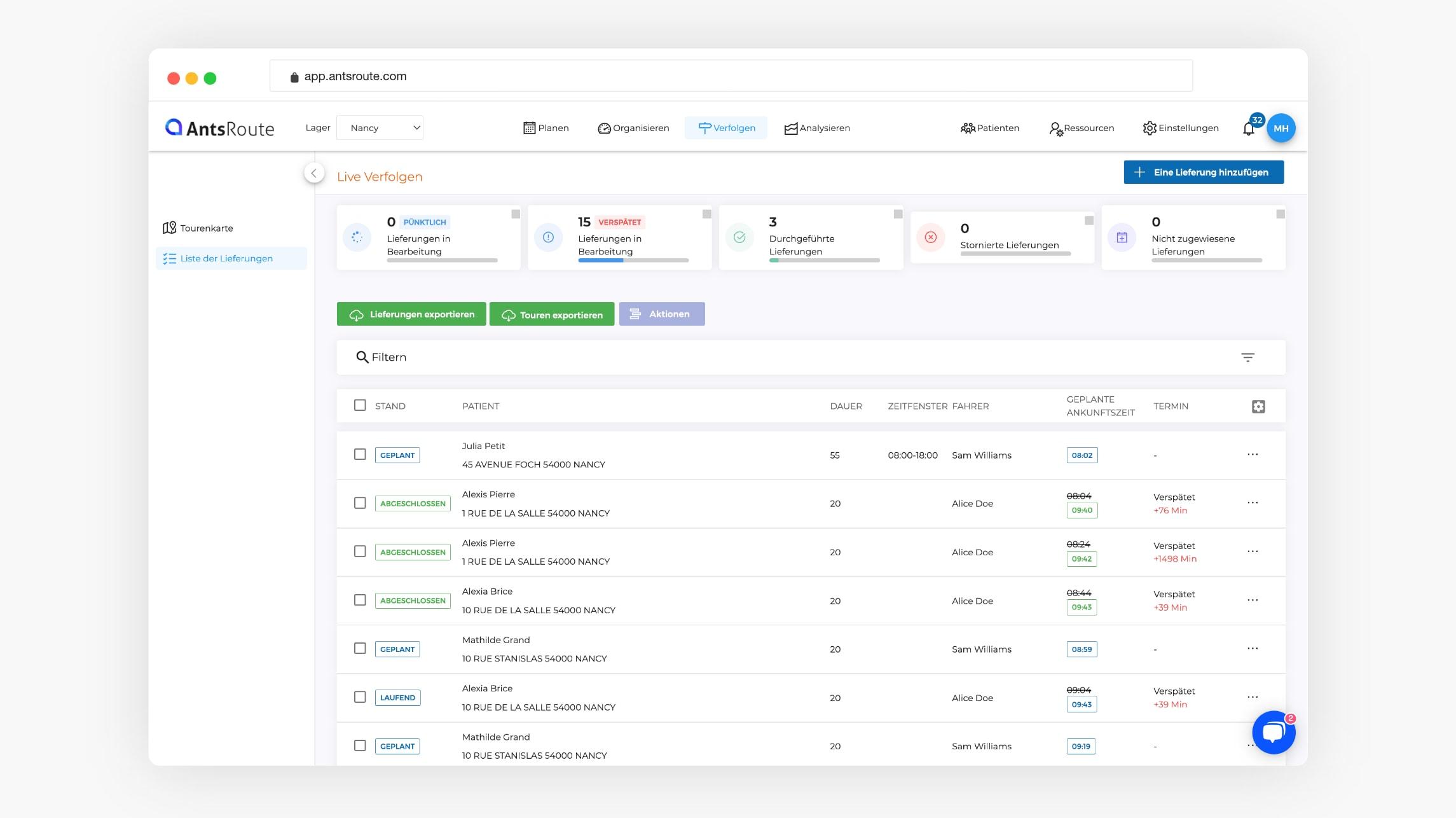This screenshot has width=1456, height=818.
Task: Toggle the Pünktlich card corner checkbox
Action: point(516,214)
